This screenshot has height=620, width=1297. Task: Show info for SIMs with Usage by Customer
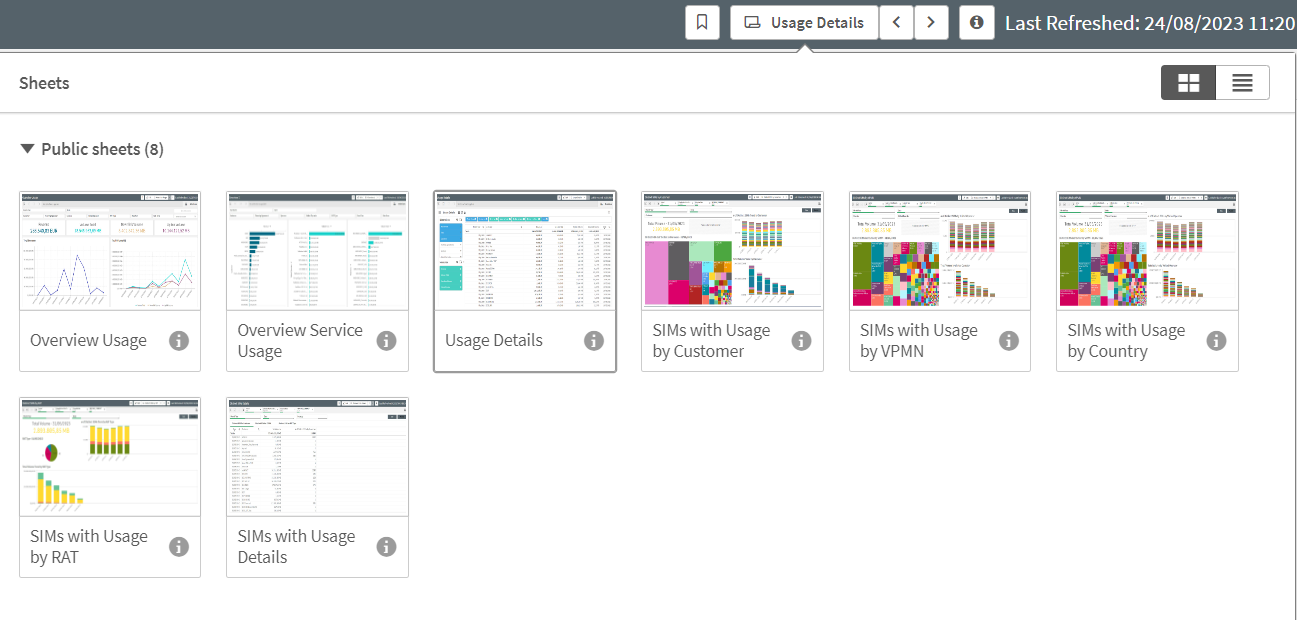tap(801, 341)
